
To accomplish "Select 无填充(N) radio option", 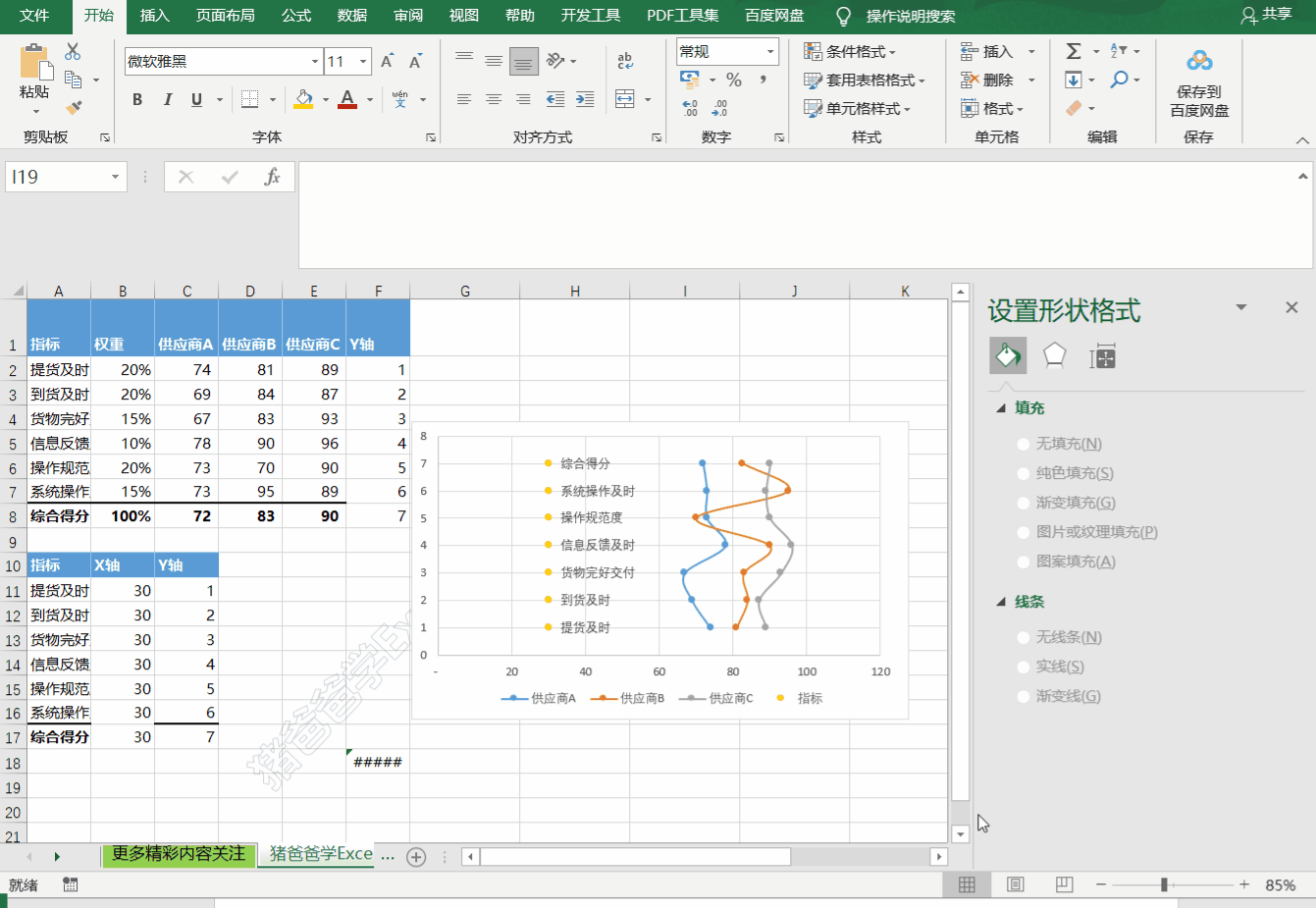I will (1025, 444).
